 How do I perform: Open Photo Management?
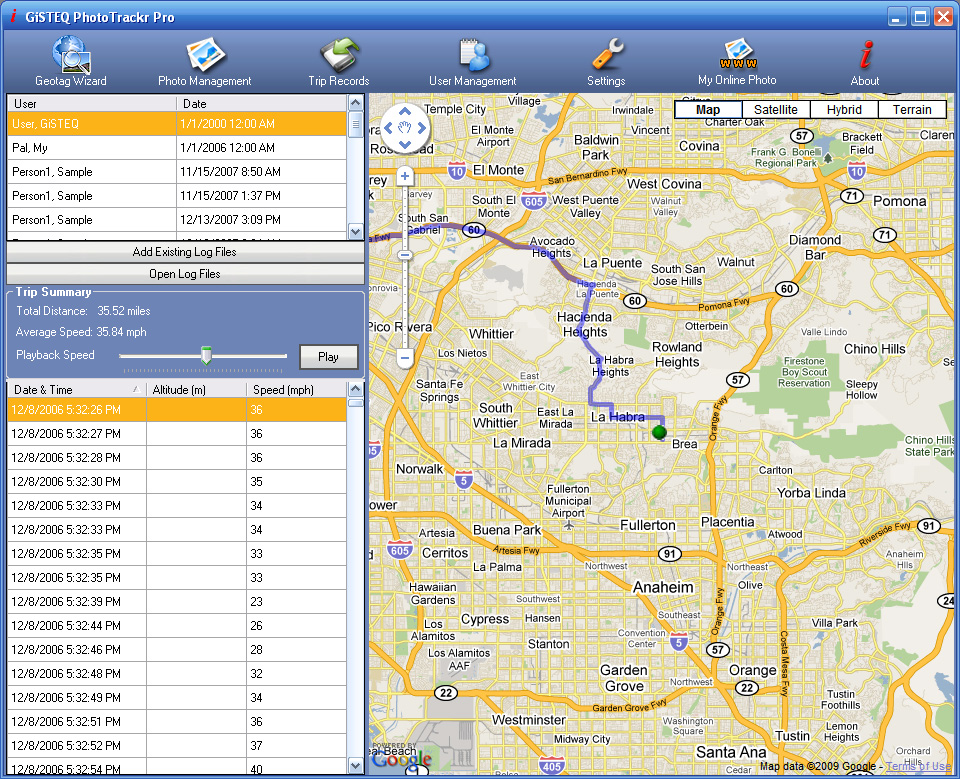[x=204, y=61]
